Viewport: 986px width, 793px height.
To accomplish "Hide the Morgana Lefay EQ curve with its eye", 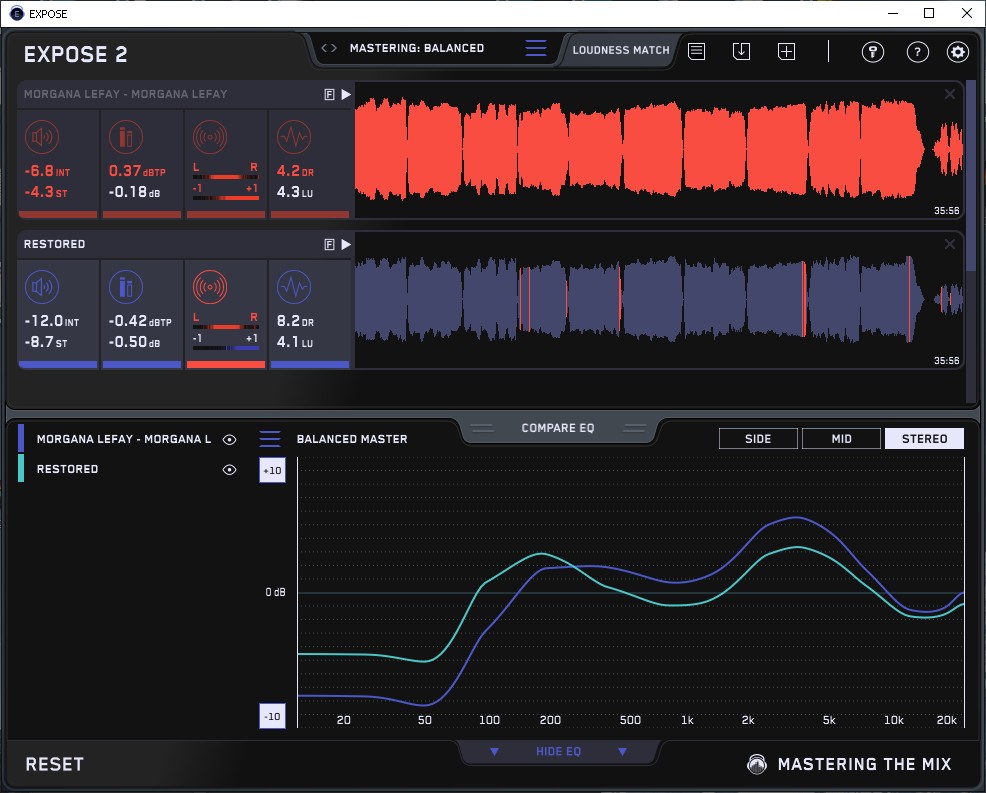I will [230, 440].
